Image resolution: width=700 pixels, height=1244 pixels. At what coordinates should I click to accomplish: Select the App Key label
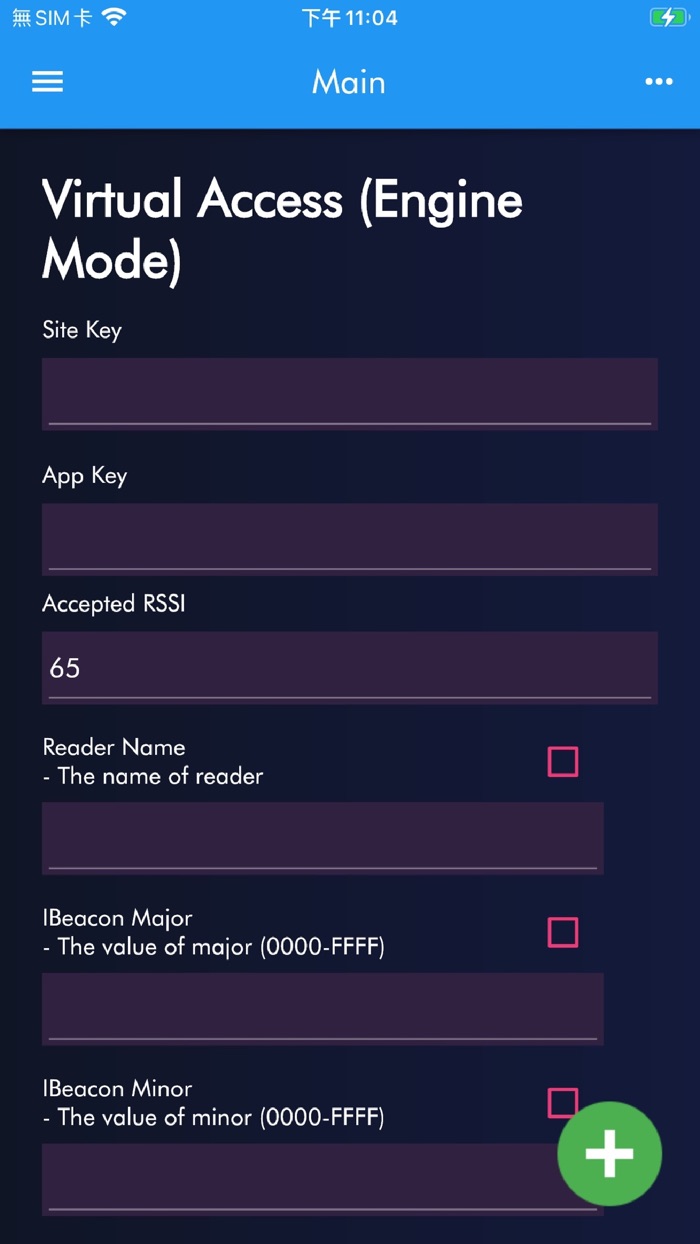coord(84,475)
